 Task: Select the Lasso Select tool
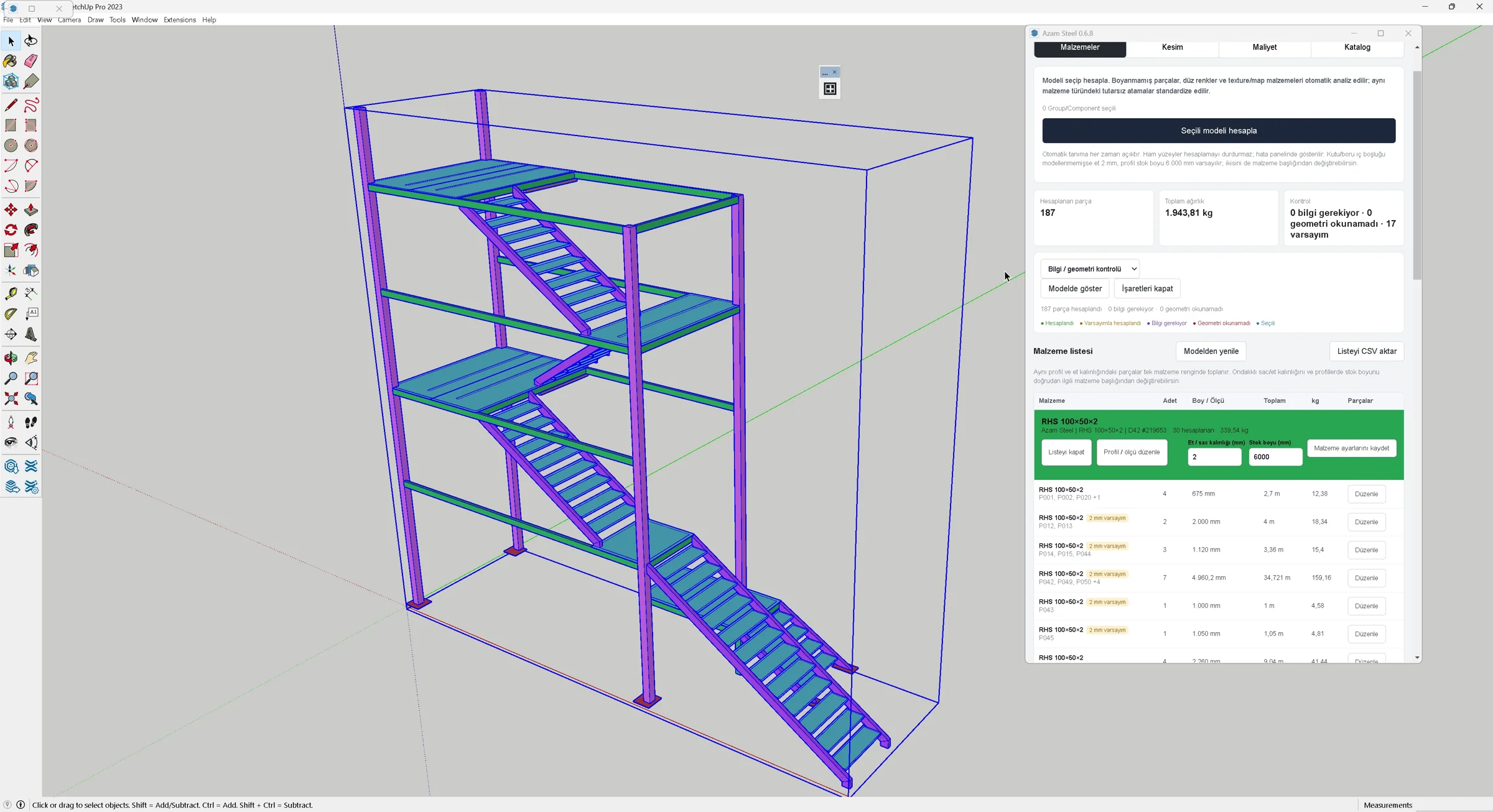pyautogui.click(x=31, y=41)
